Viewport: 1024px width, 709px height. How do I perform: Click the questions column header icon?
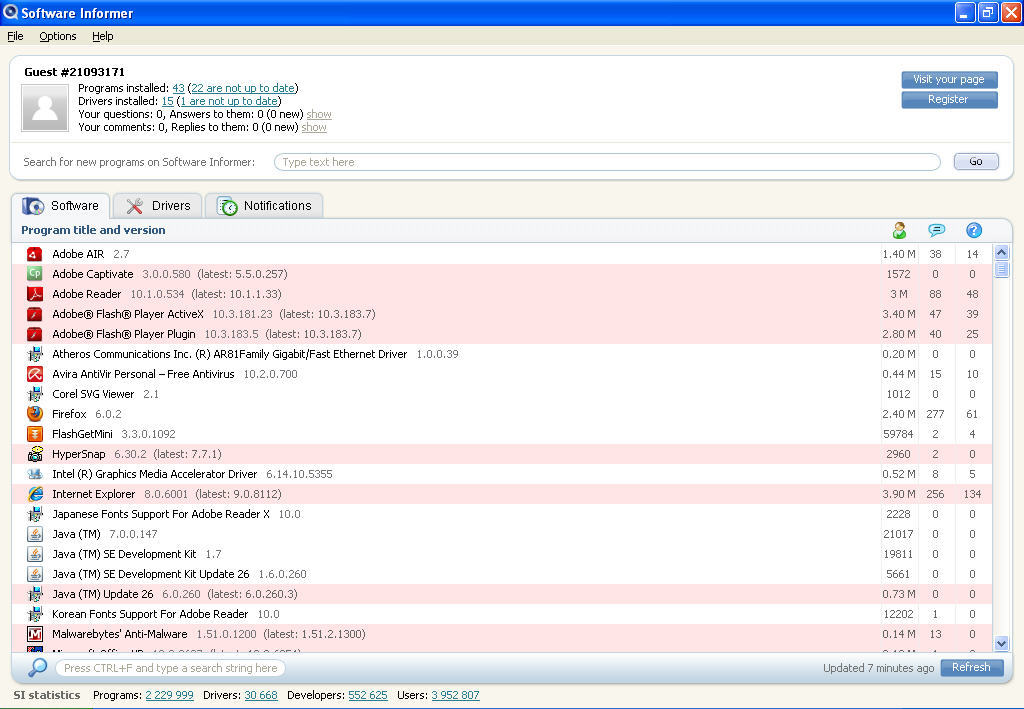(x=973, y=230)
